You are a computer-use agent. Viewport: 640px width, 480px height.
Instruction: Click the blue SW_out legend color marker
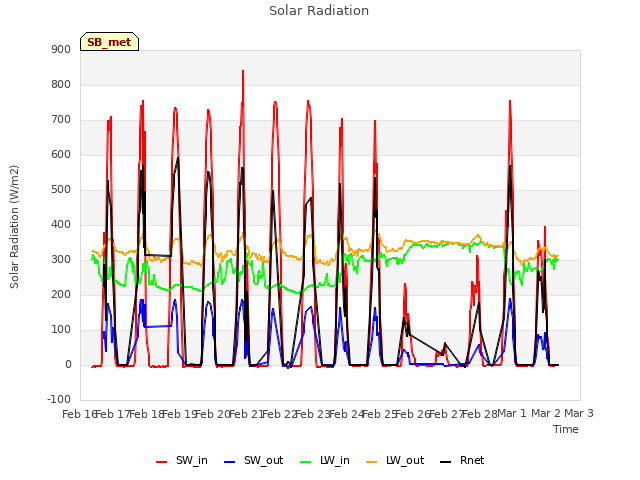230,462
